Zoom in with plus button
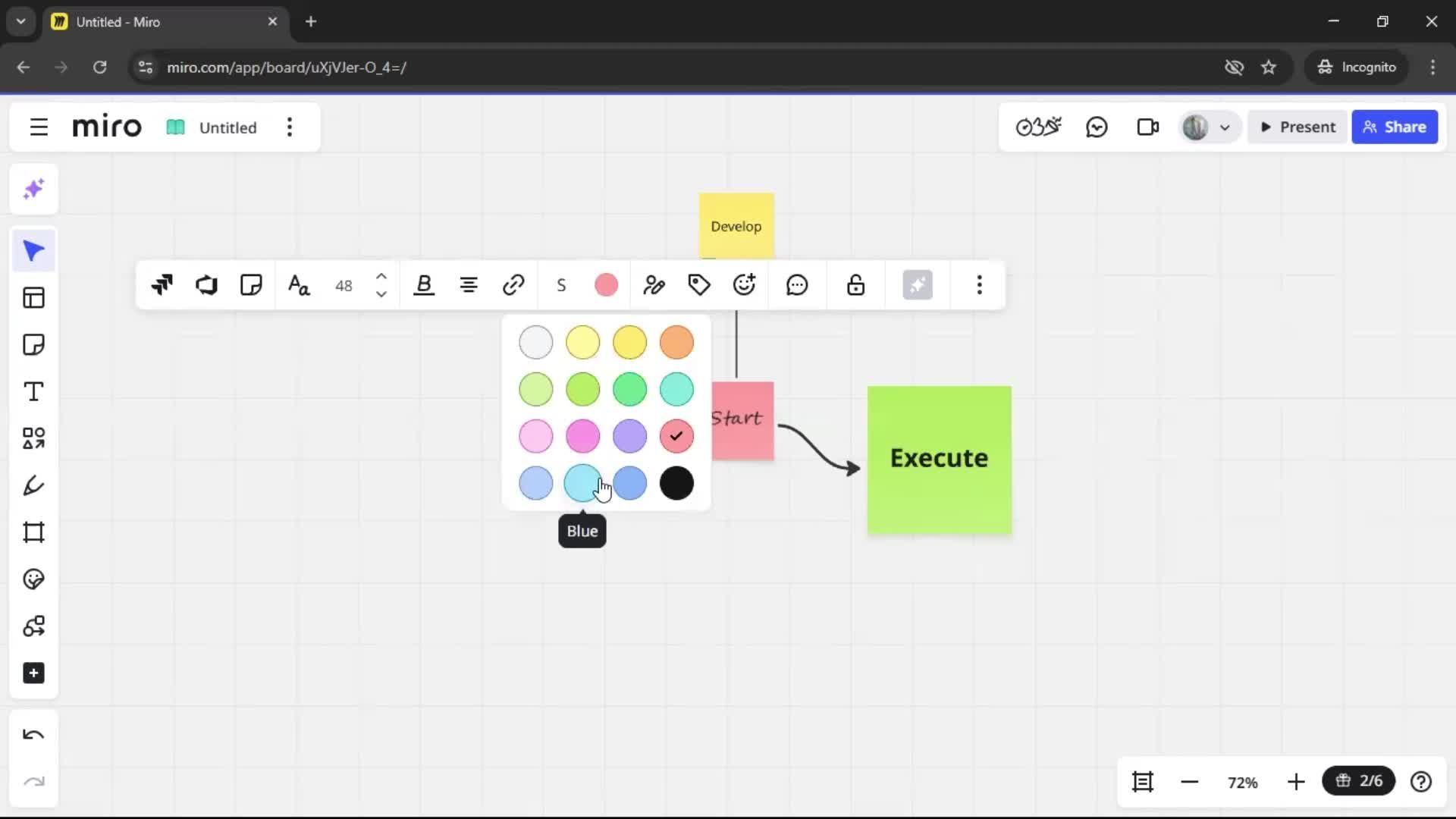1456x819 pixels. (x=1296, y=782)
